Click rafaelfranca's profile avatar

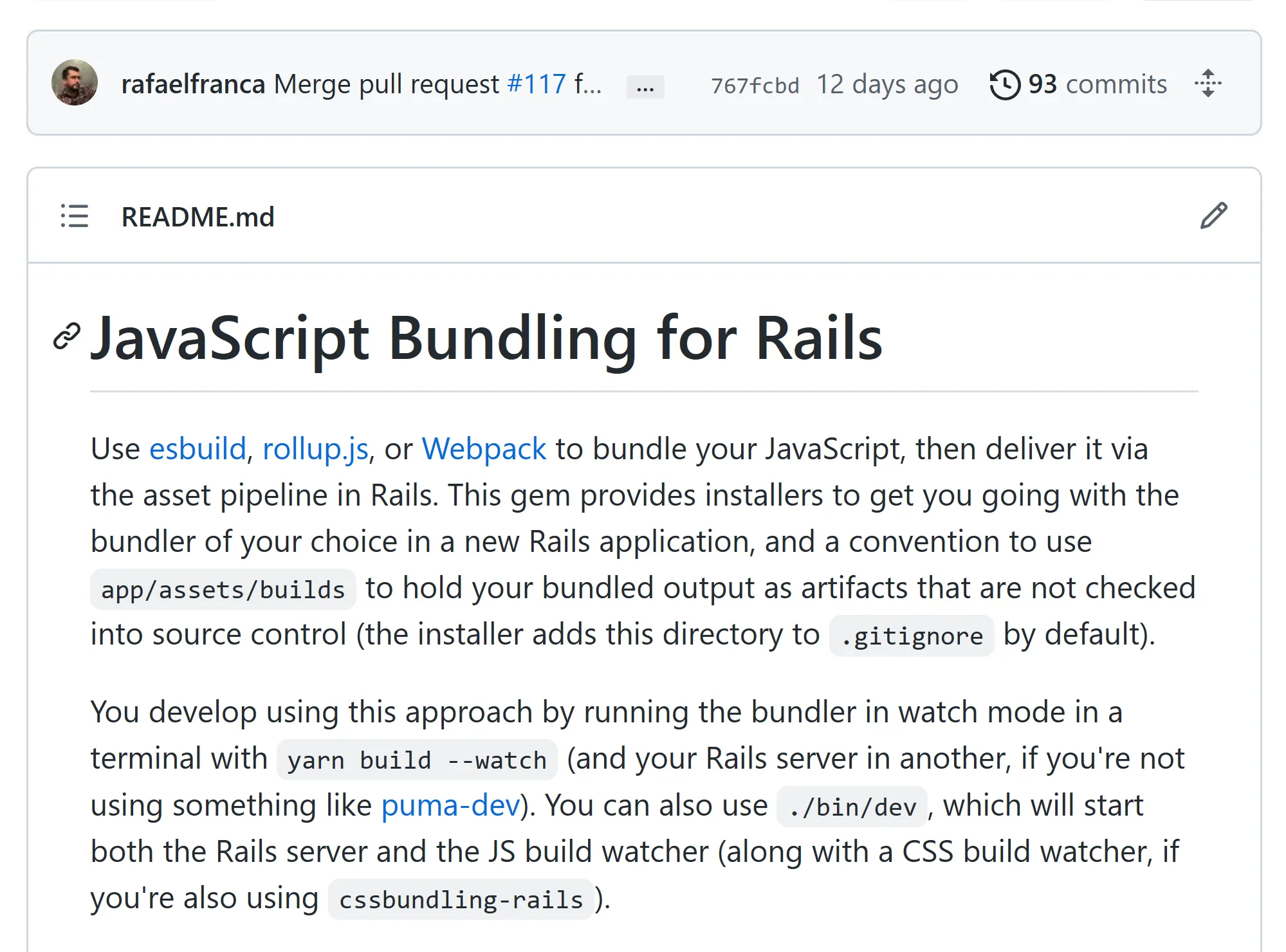point(75,83)
